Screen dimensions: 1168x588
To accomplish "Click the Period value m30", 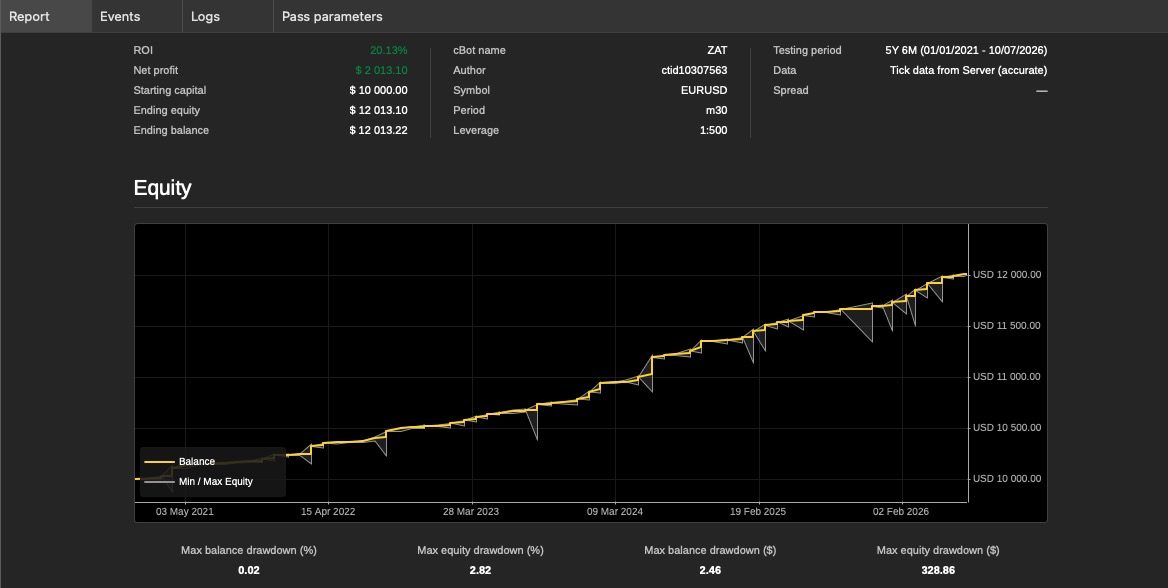I will click(x=717, y=110).
